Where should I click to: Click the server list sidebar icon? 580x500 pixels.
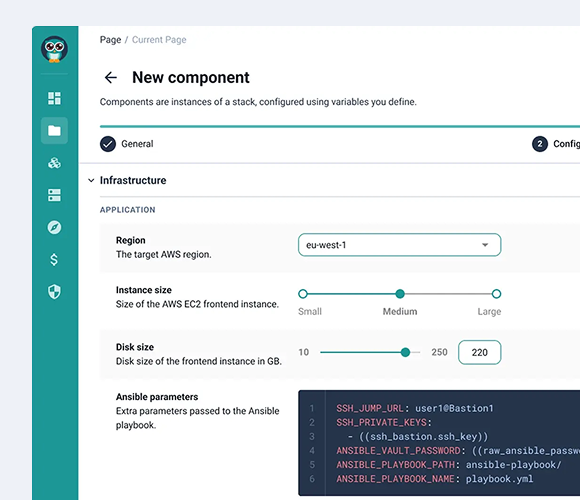pos(54,195)
